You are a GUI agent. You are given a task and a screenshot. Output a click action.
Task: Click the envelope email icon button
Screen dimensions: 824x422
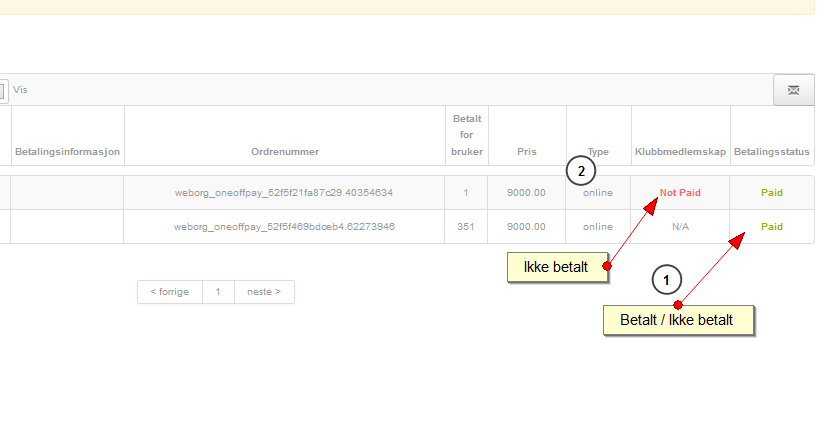[794, 90]
